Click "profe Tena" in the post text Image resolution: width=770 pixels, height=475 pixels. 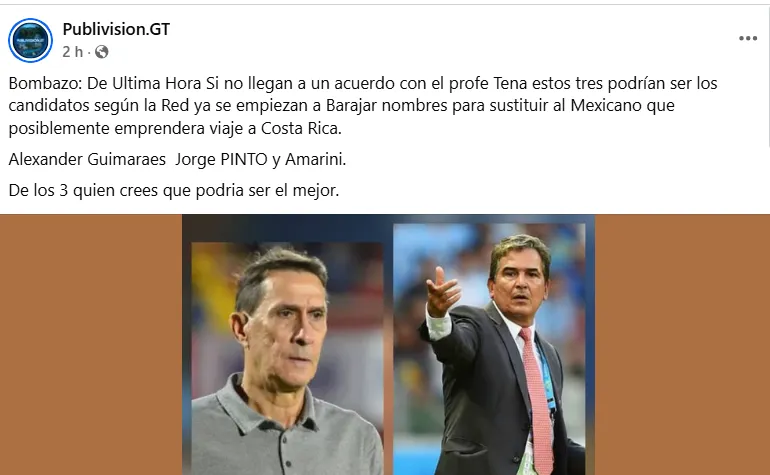point(487,84)
